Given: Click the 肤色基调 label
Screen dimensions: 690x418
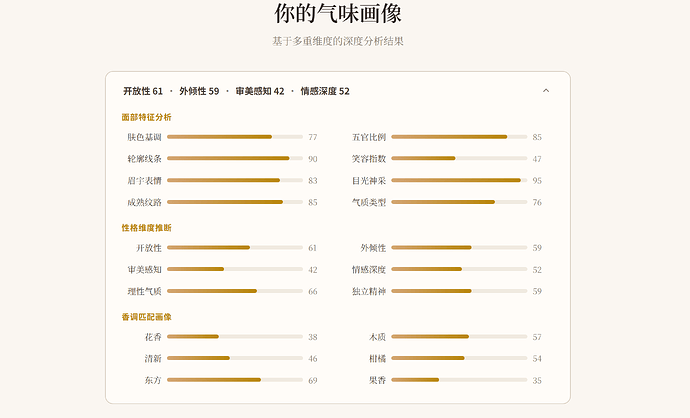Looking at the screenshot, I should (x=144, y=137).
